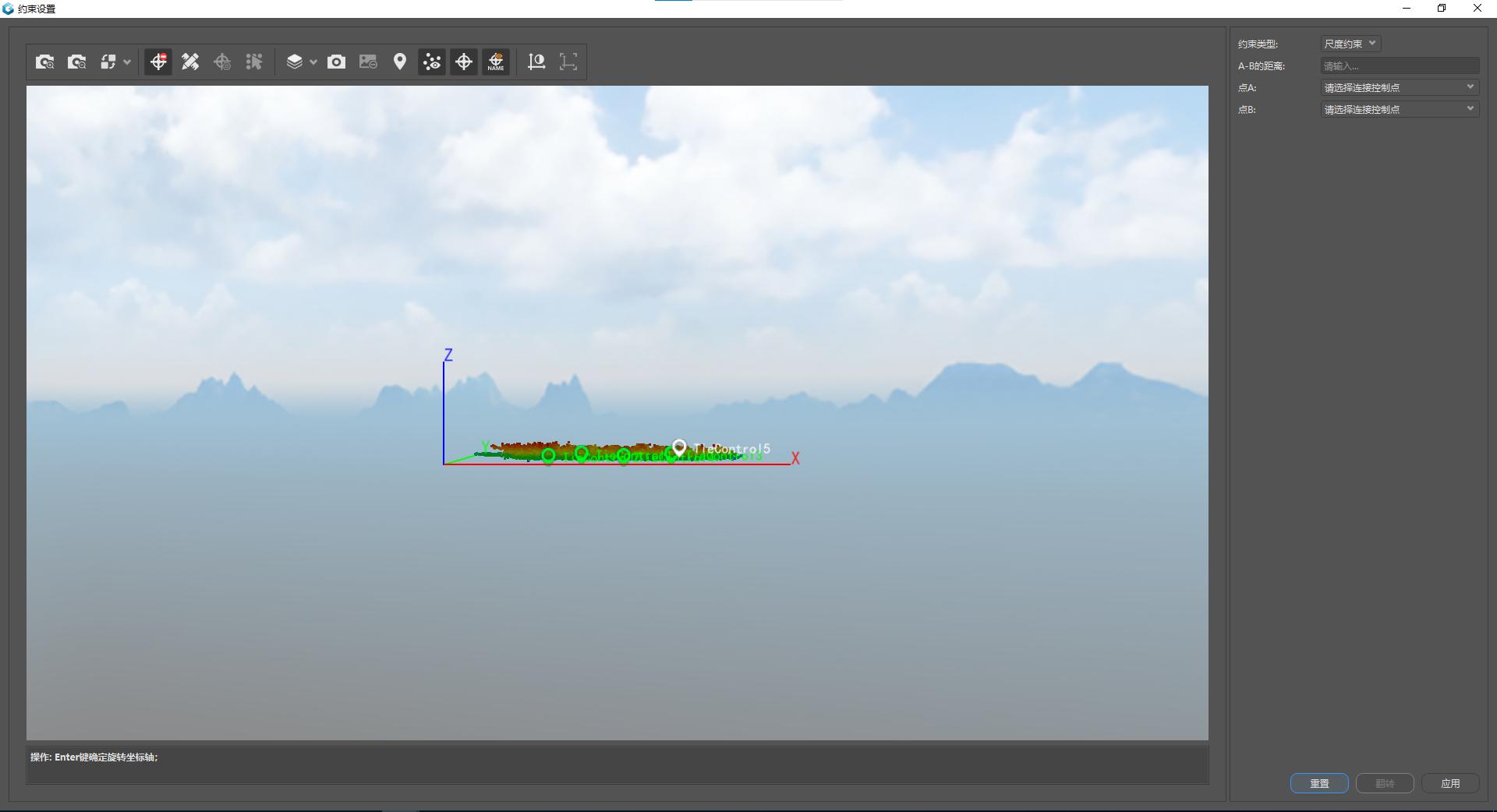
Task: Select the pencil and ruler measure tool
Action: (x=190, y=62)
